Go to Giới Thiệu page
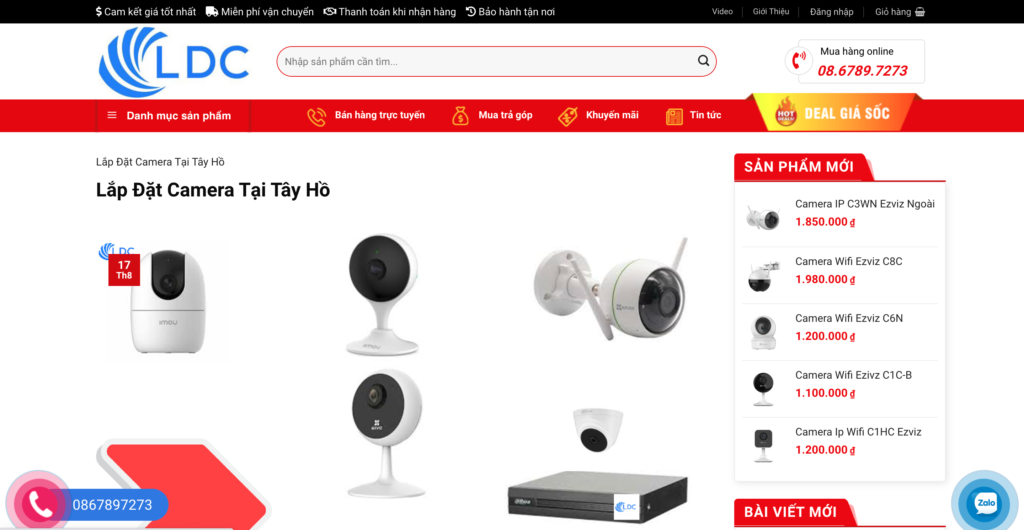 coord(771,12)
